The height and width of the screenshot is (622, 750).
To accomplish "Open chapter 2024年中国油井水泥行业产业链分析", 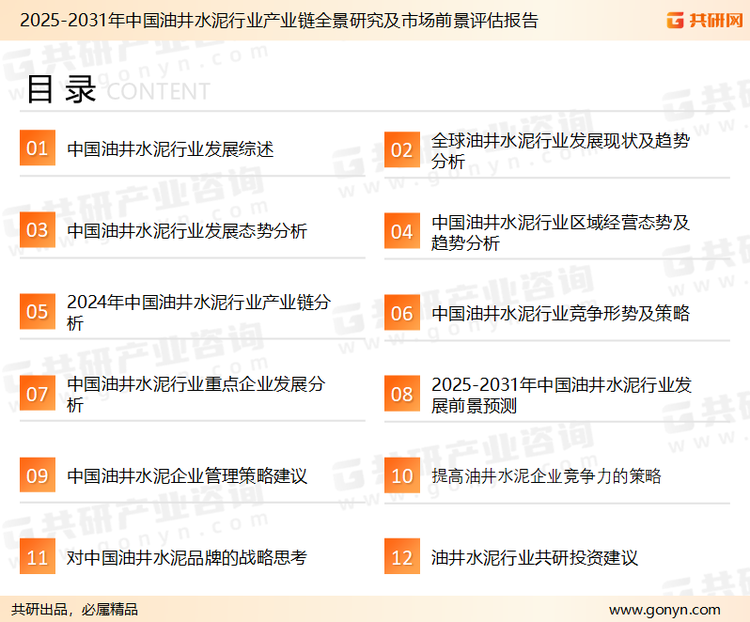I will pyautogui.click(x=199, y=312).
